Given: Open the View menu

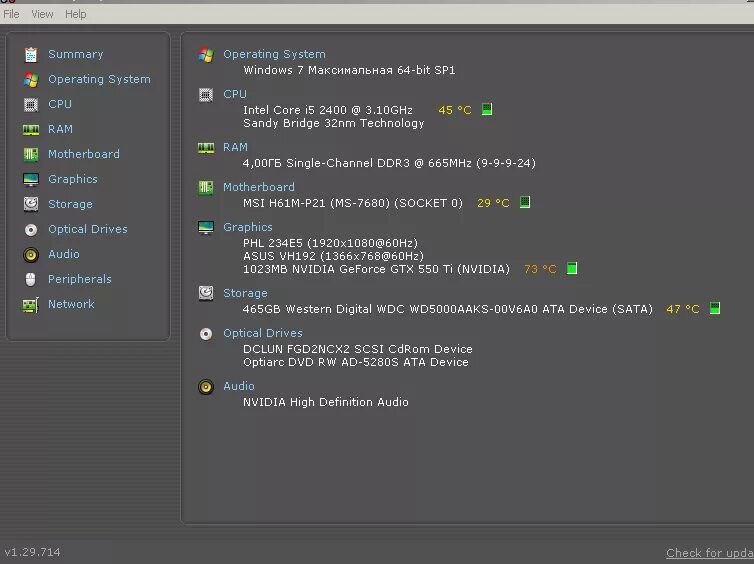Looking at the screenshot, I should coord(42,14).
